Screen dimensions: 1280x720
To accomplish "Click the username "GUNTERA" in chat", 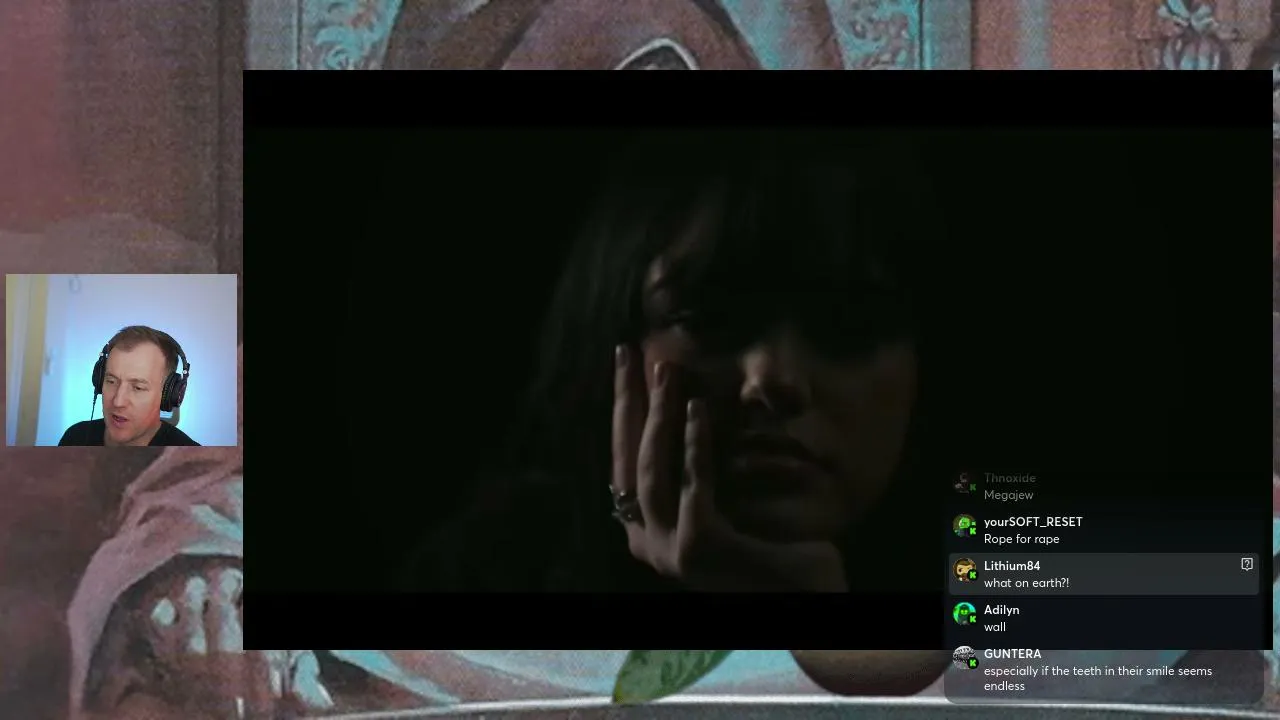I will 1012,654.
